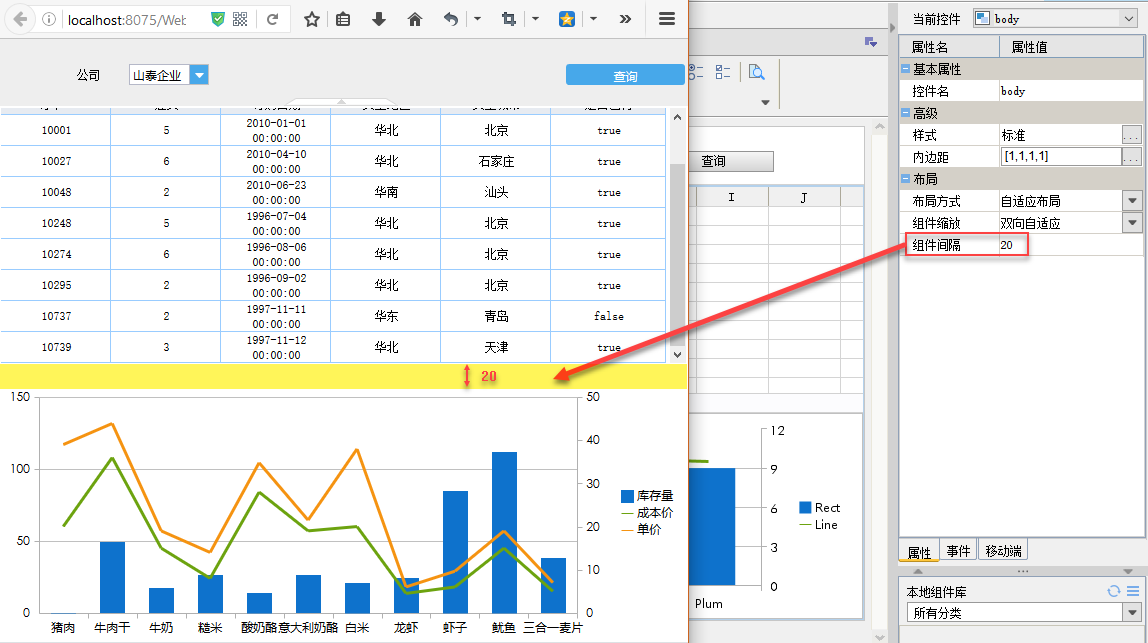1148x643 pixels.
Task: Click the localhost:8075 address bar
Action: point(127,20)
